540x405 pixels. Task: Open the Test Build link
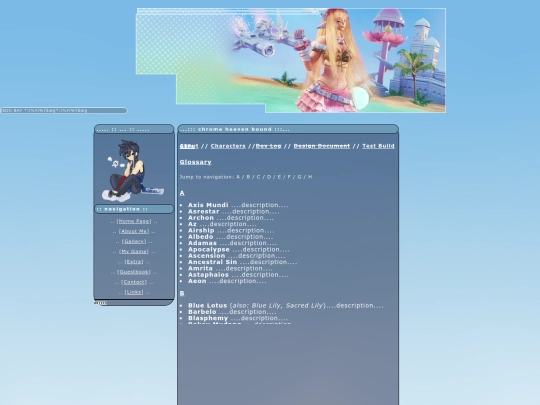(378, 146)
